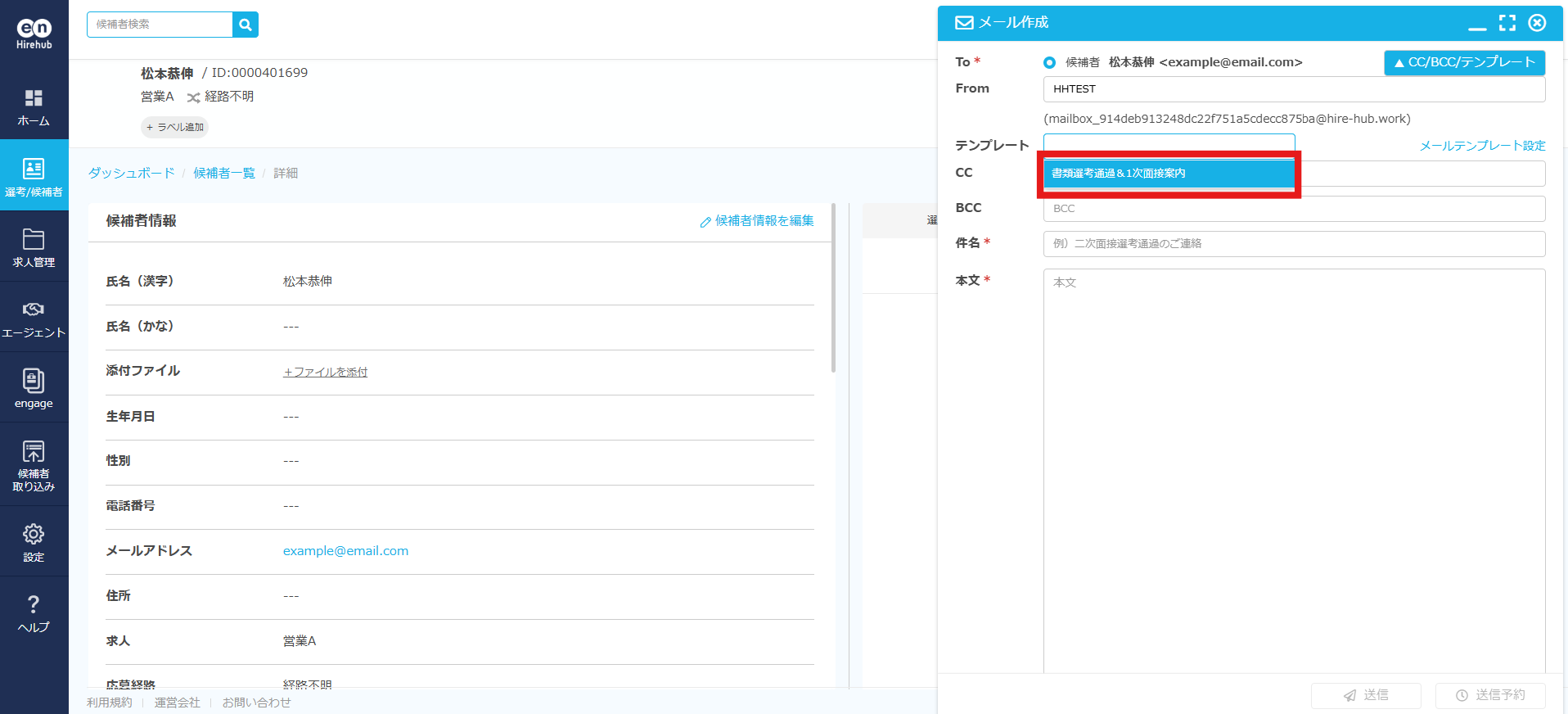Open 候補者取り込み import icon

point(34,452)
